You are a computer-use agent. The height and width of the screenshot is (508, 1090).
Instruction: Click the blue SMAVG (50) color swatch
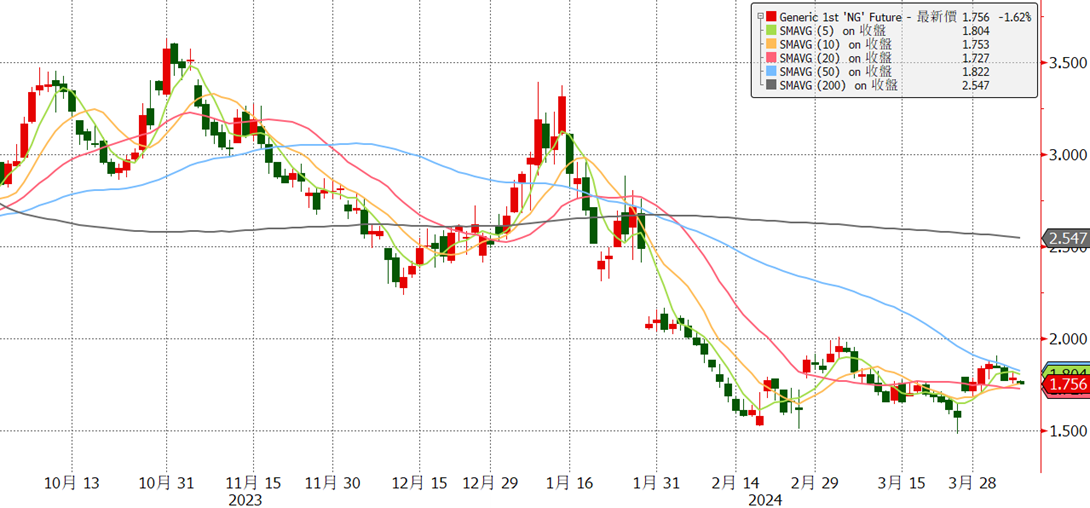pos(772,72)
